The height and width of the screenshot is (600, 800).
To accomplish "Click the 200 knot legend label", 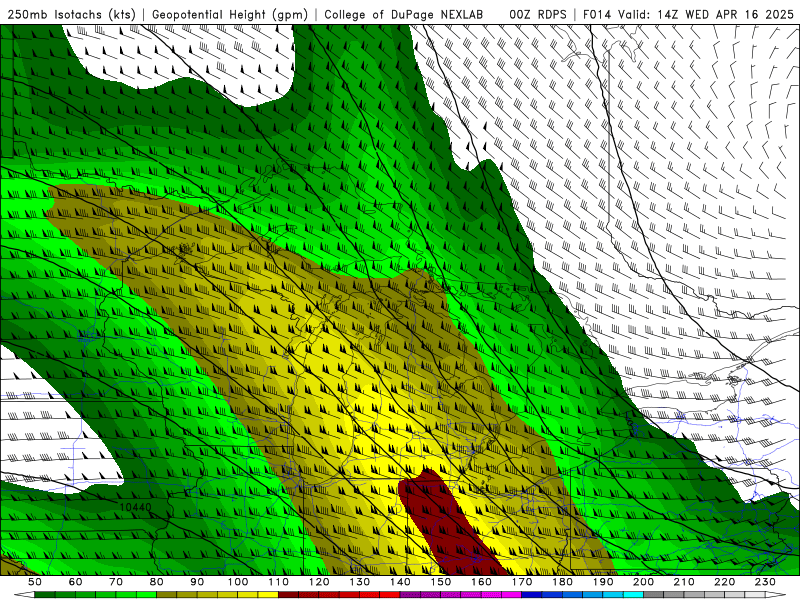I will click(x=643, y=582).
